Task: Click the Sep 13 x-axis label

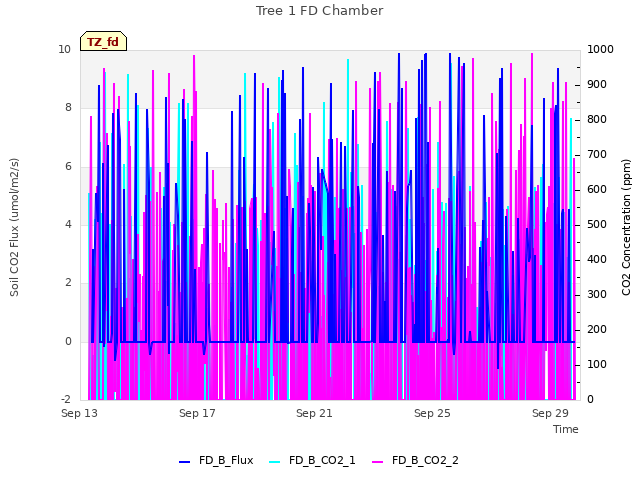Action: click(x=80, y=413)
